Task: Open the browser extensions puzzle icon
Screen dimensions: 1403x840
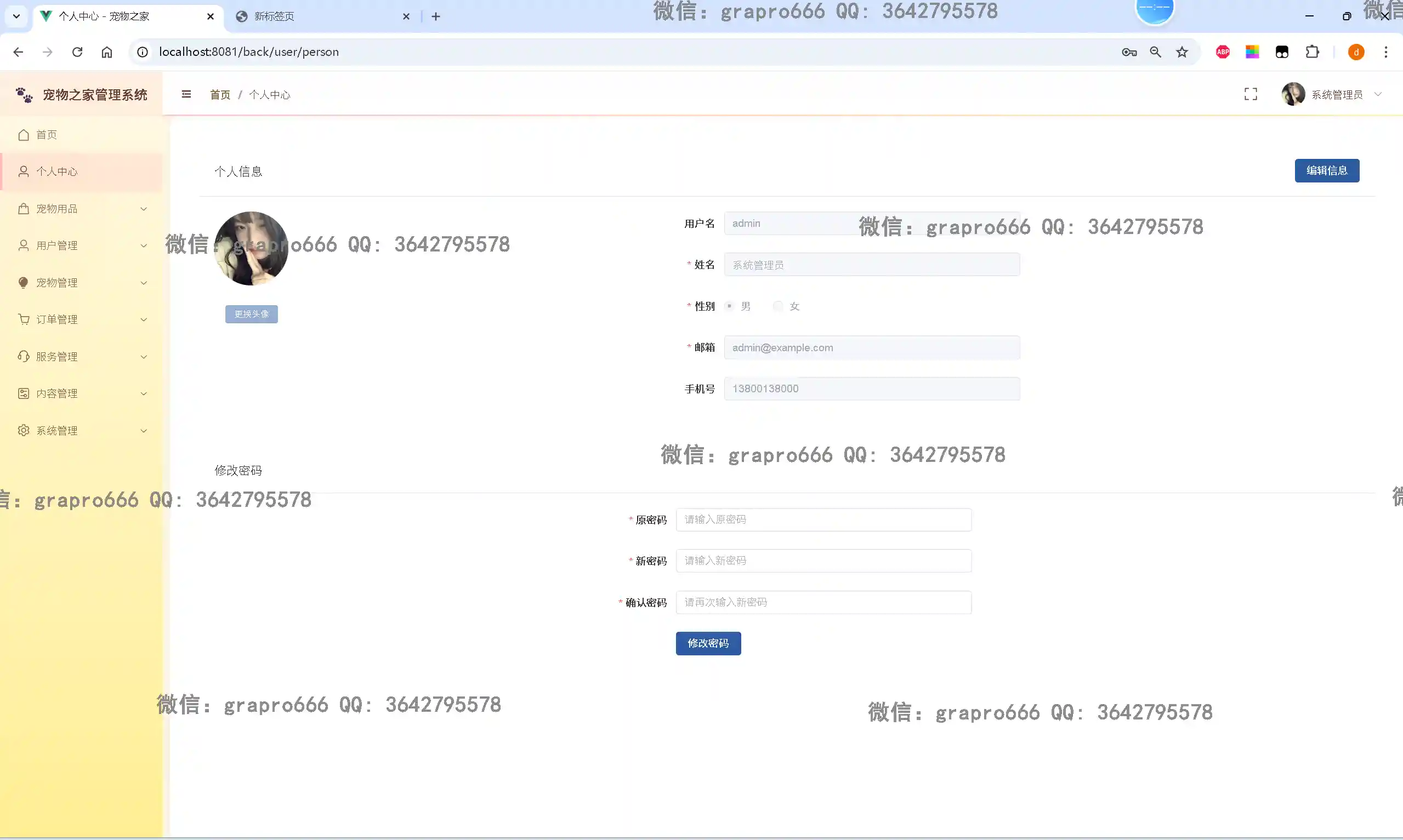Action: tap(1312, 52)
